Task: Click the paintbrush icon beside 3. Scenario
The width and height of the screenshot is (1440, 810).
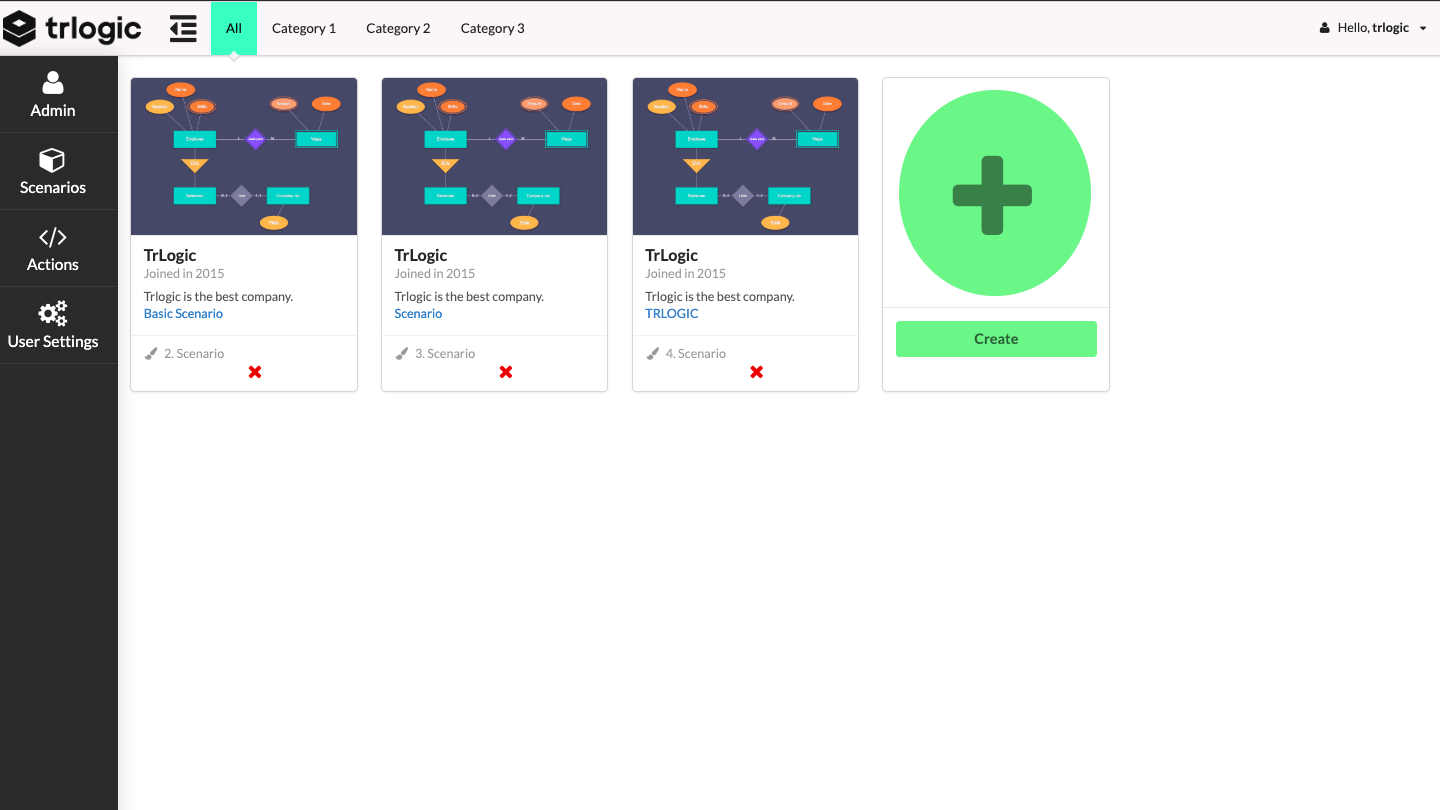Action: 402,353
